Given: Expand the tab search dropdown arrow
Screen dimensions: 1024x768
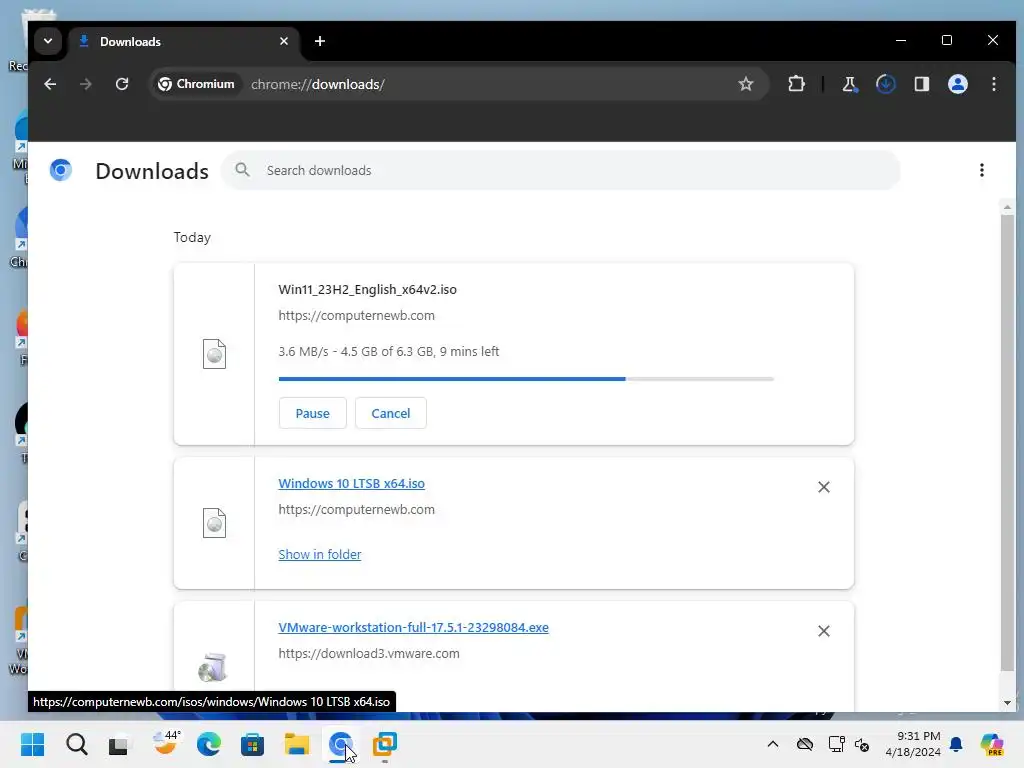Looking at the screenshot, I should pyautogui.click(x=48, y=41).
